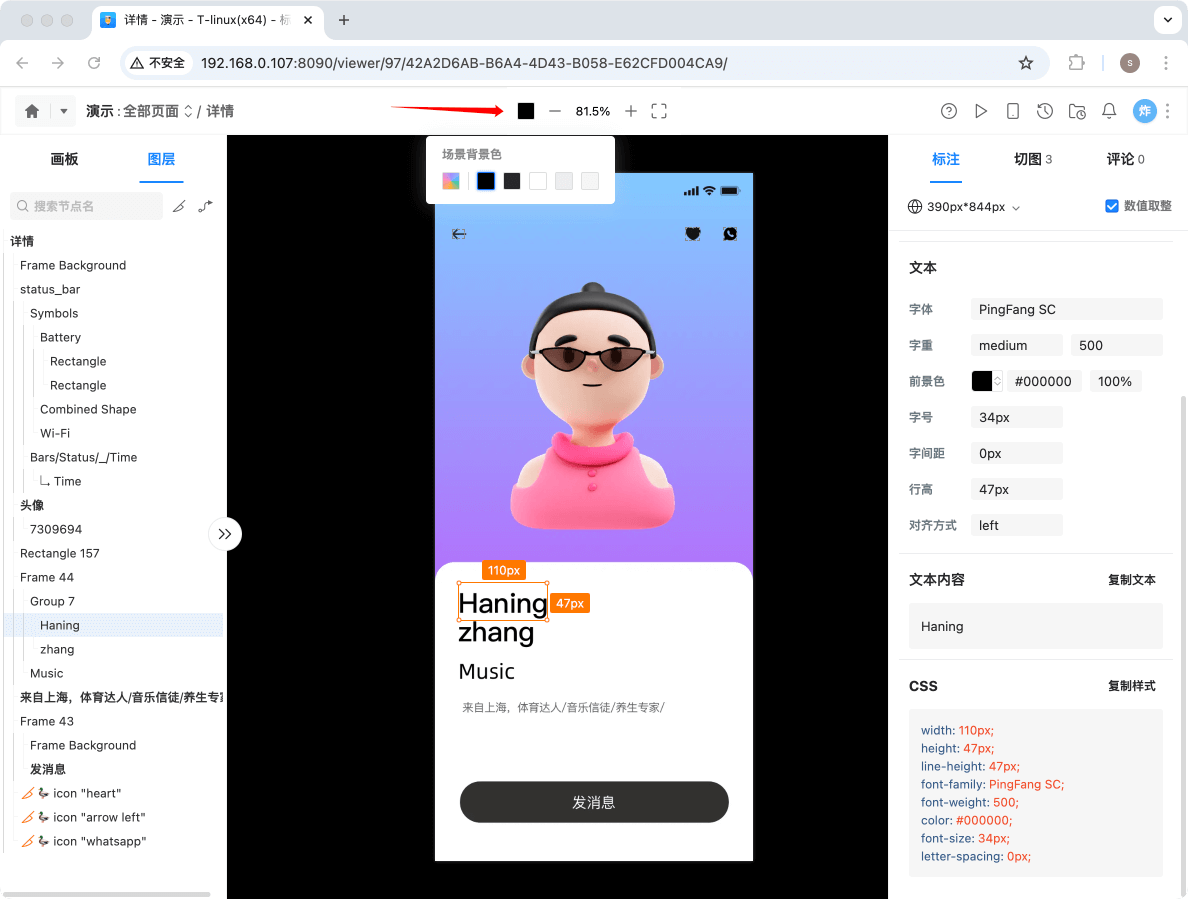Click 复制样式 to copy CSS styles
The width and height of the screenshot is (1188, 899).
[x=1131, y=686]
